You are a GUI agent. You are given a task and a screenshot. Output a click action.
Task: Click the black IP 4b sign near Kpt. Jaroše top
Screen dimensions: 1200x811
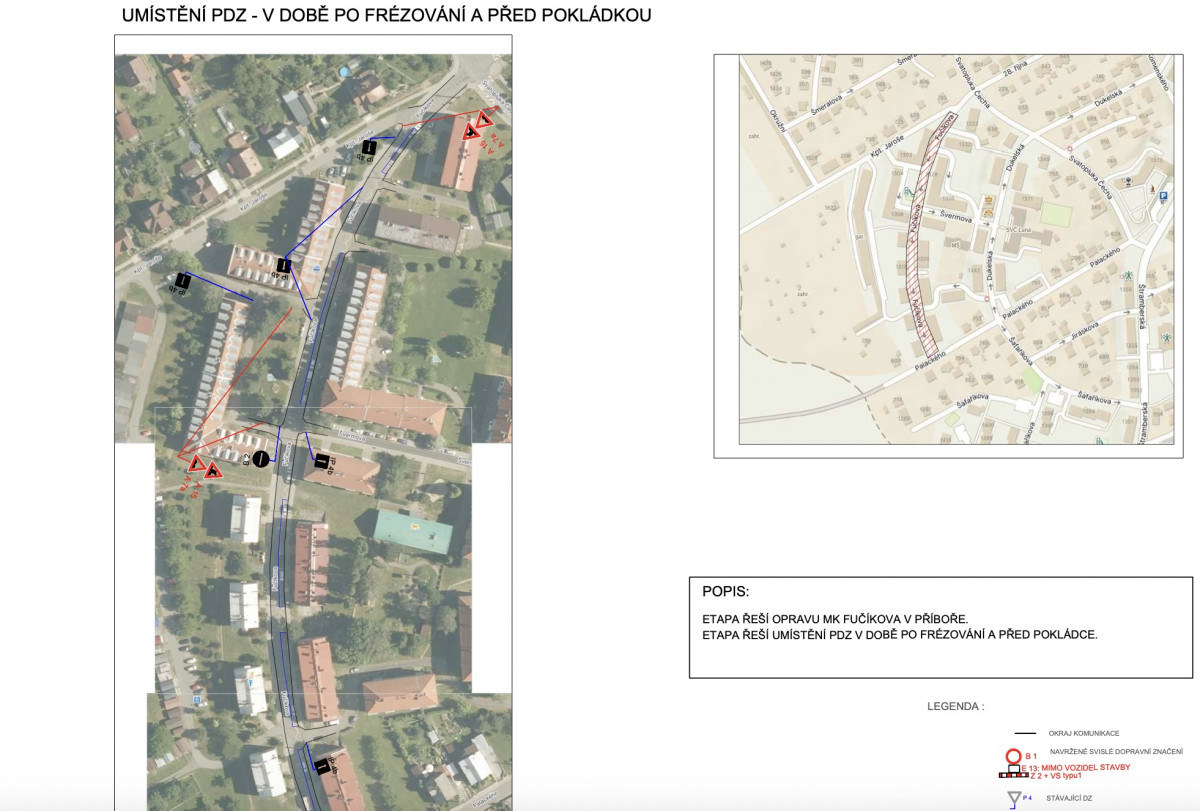(x=369, y=148)
